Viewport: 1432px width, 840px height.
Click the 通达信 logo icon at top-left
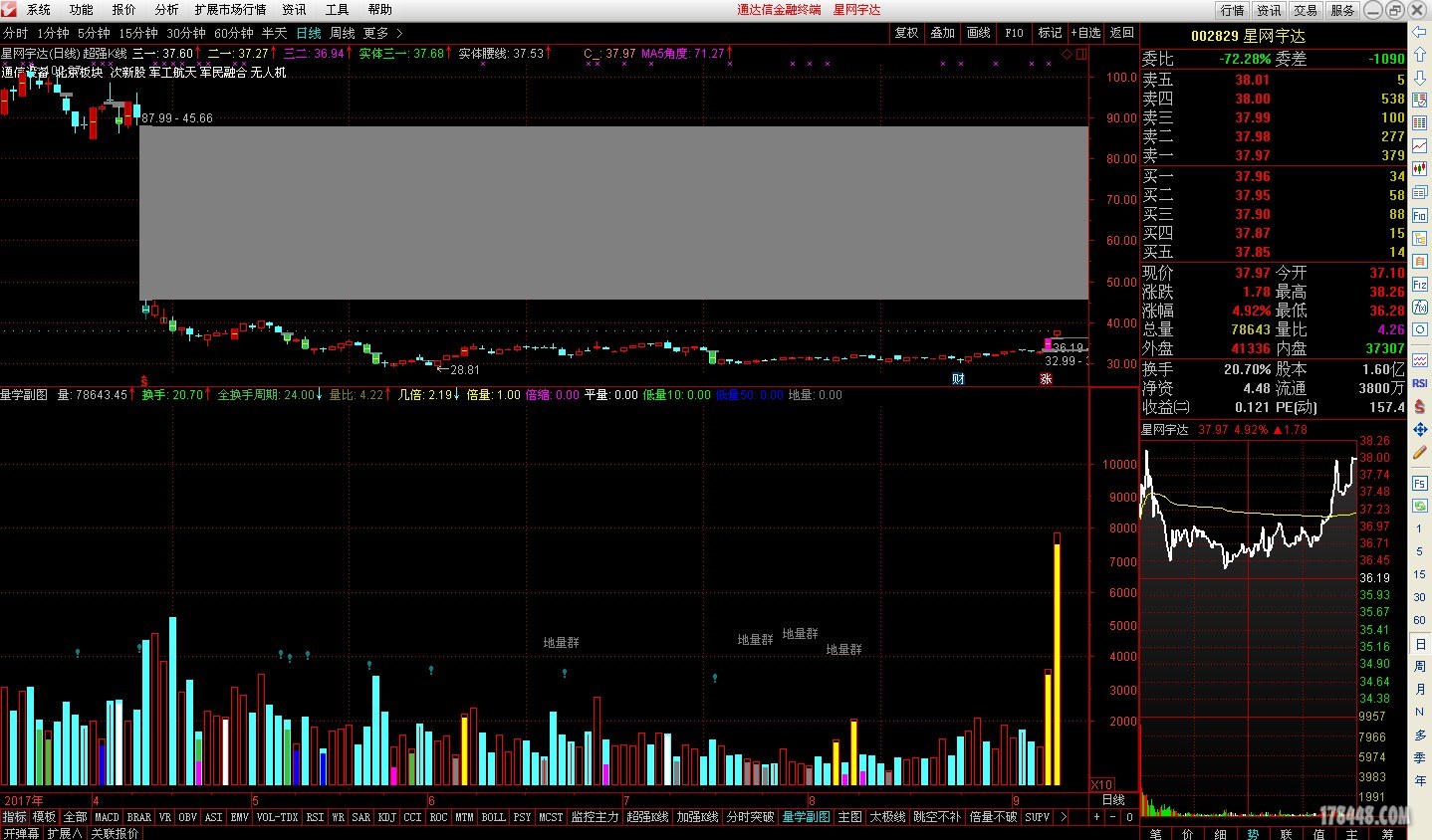(9, 9)
